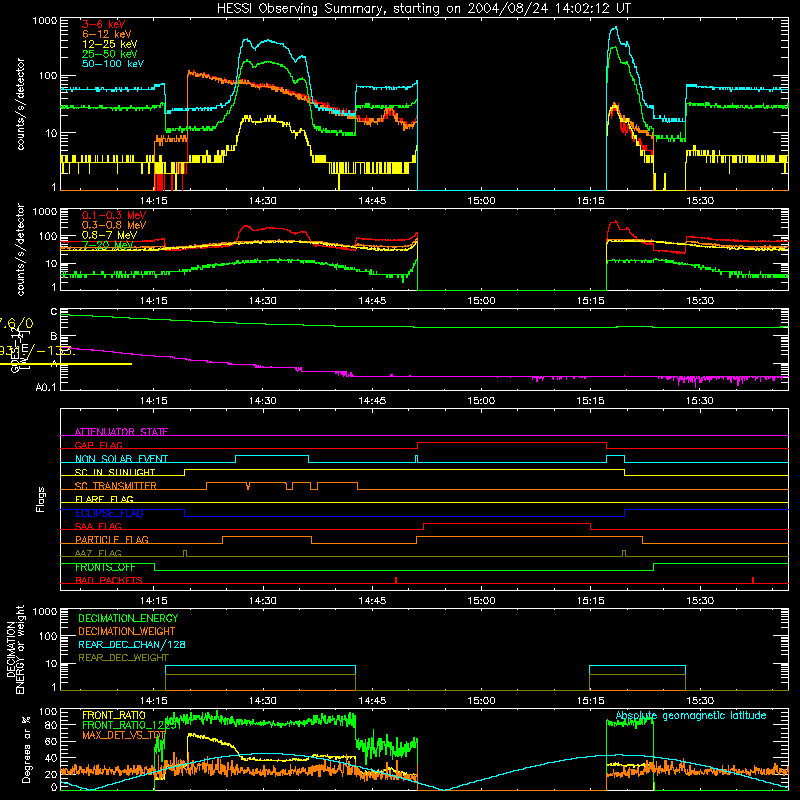Select the SAA_FLAG label

click(x=98, y=526)
